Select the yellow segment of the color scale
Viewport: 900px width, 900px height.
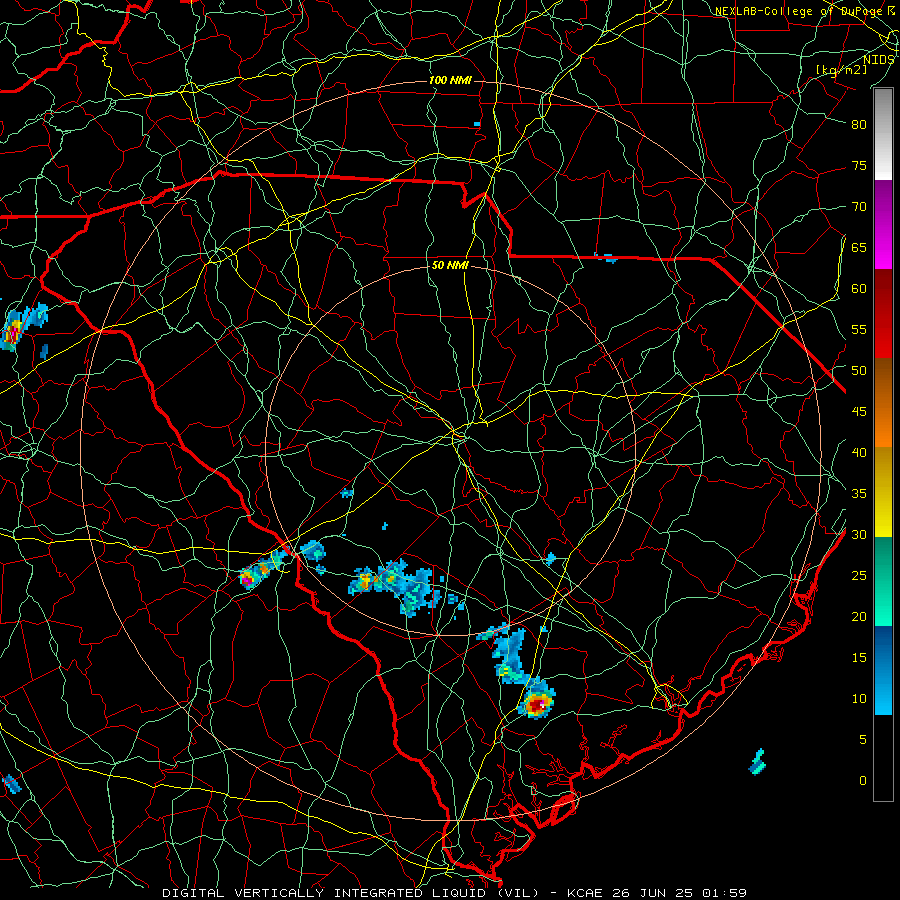tap(883, 492)
